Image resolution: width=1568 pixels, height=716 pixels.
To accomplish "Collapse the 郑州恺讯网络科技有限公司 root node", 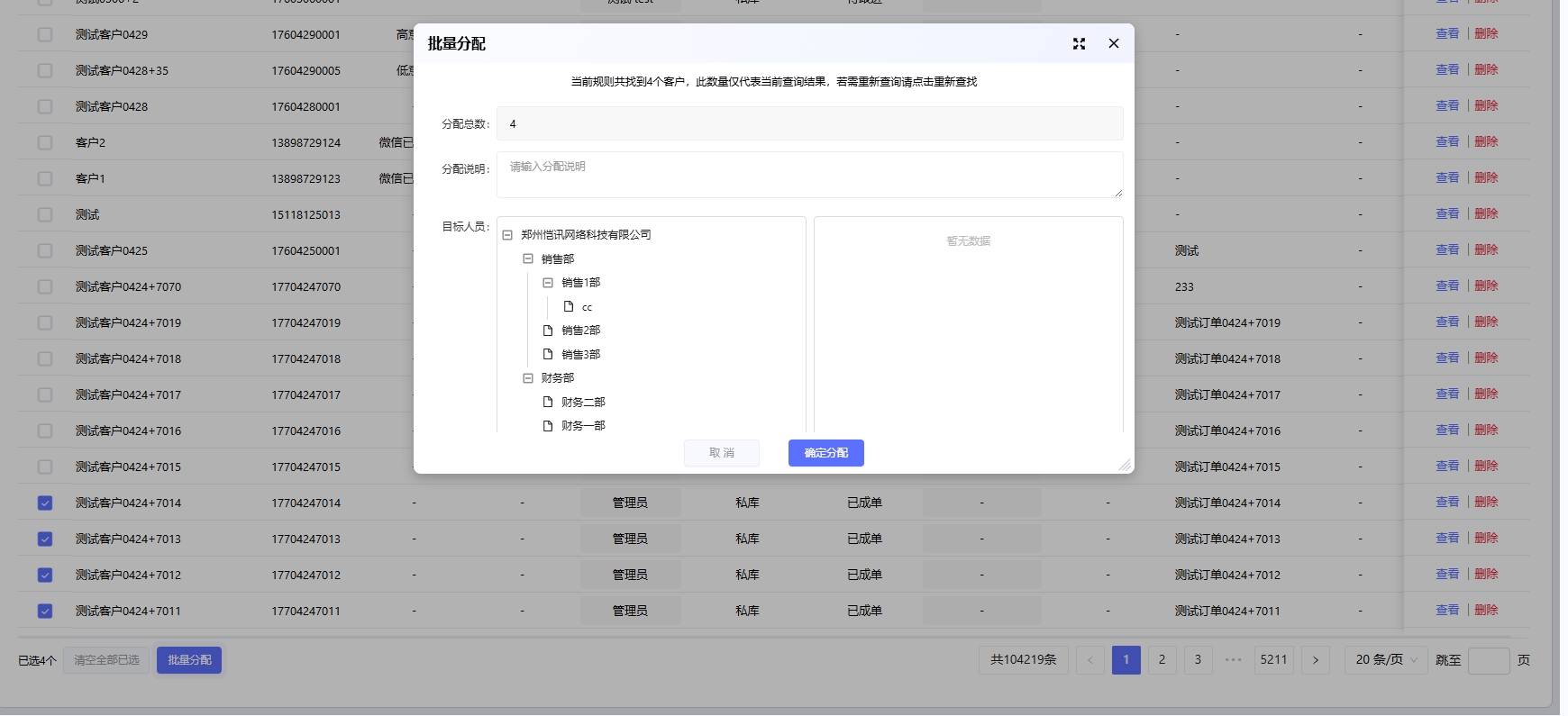I will pyautogui.click(x=507, y=235).
